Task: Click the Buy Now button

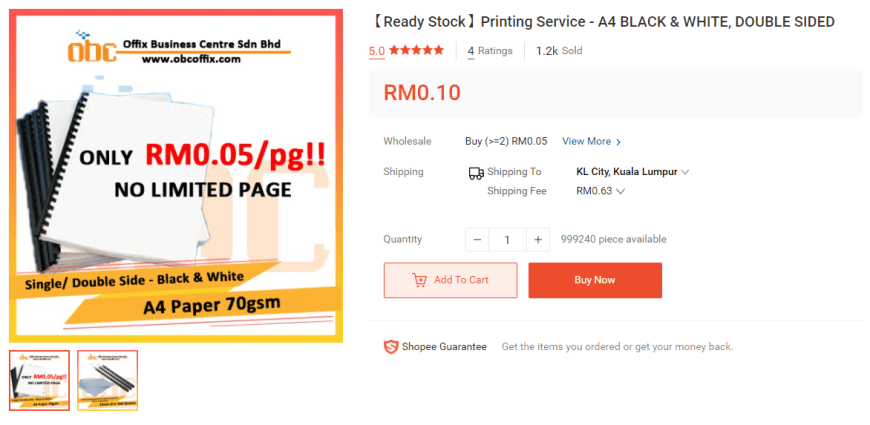Action: point(595,280)
